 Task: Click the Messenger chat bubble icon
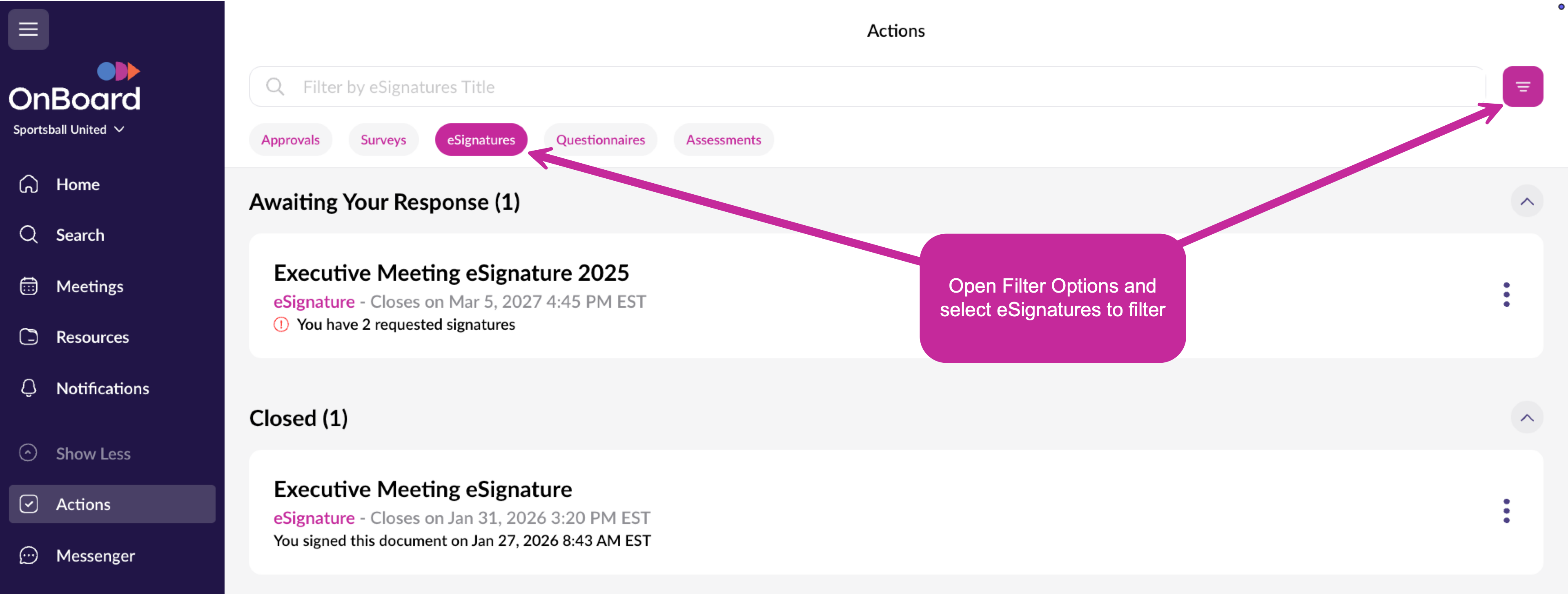[29, 555]
